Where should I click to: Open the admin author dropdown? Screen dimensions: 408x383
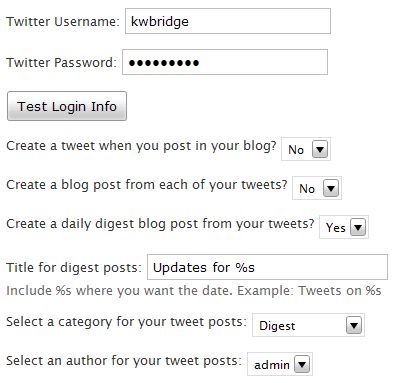pyautogui.click(x=280, y=364)
